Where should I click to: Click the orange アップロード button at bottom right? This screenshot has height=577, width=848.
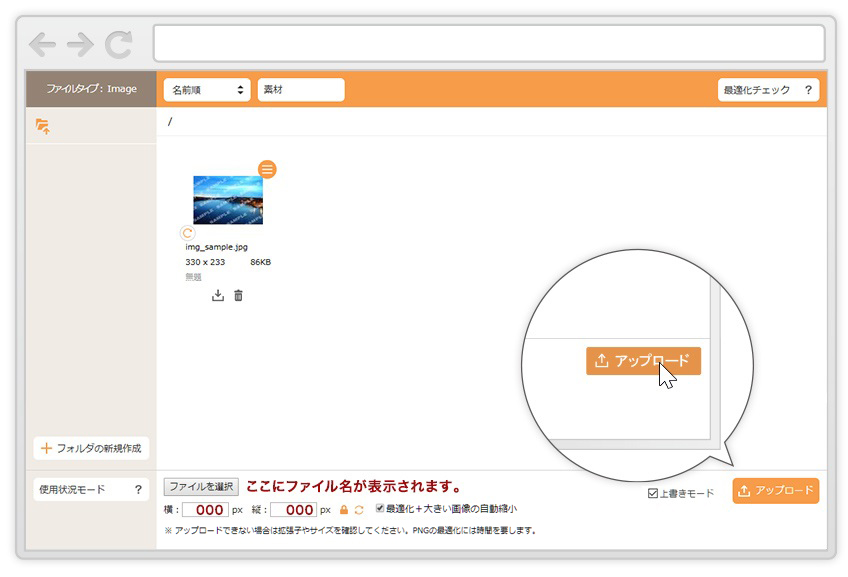(x=775, y=491)
